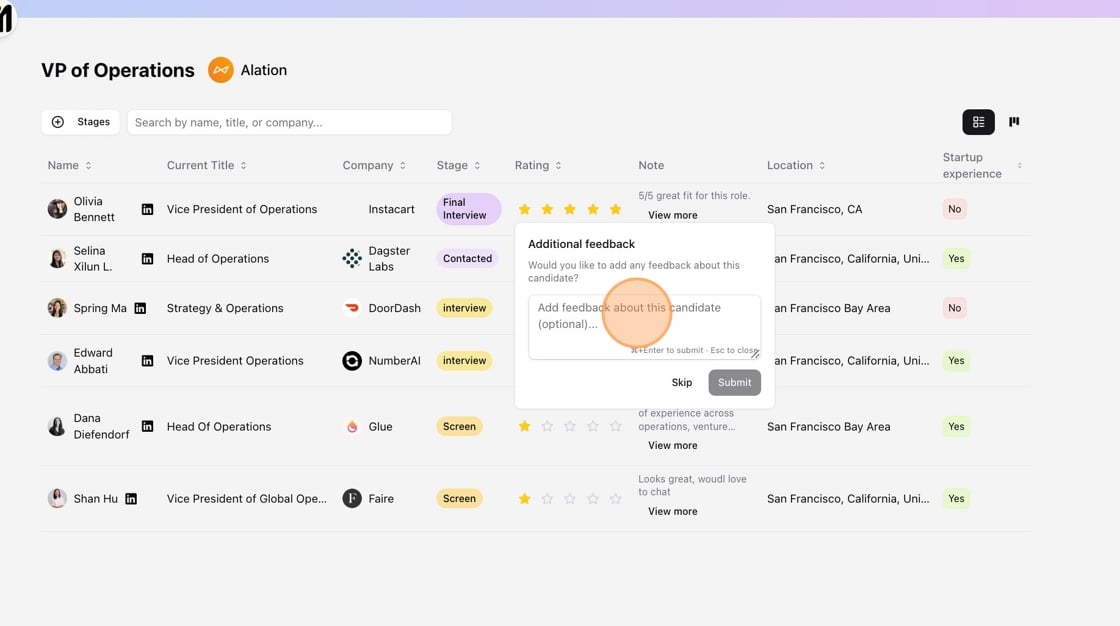Click 'Head of Operations' title for Selina
Viewport: 1120px width, 626px height.
pyautogui.click(x=218, y=259)
